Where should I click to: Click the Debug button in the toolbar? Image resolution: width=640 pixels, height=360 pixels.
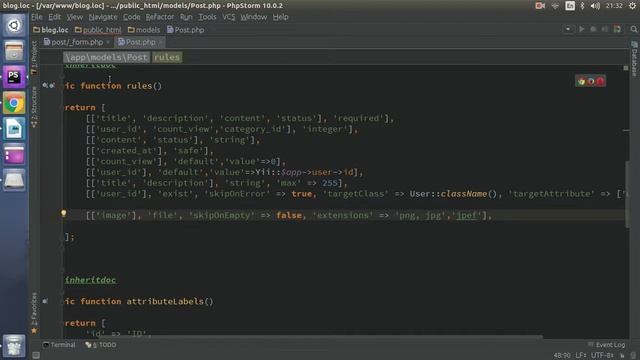tap(593, 29)
